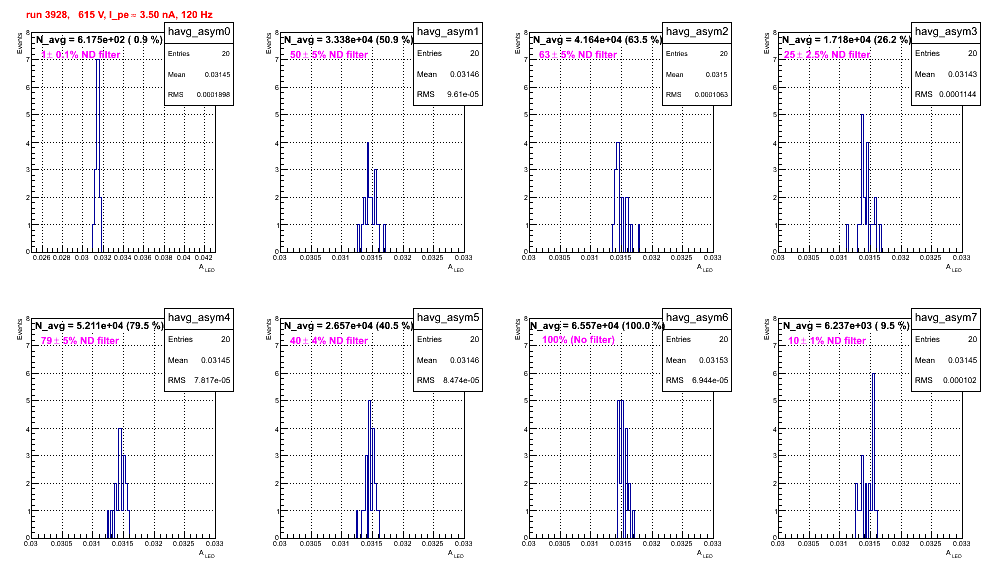Click 'N_avg = 1.718e+04 (26.2 %)' title
The image size is (996, 572).
(x=846, y=39)
